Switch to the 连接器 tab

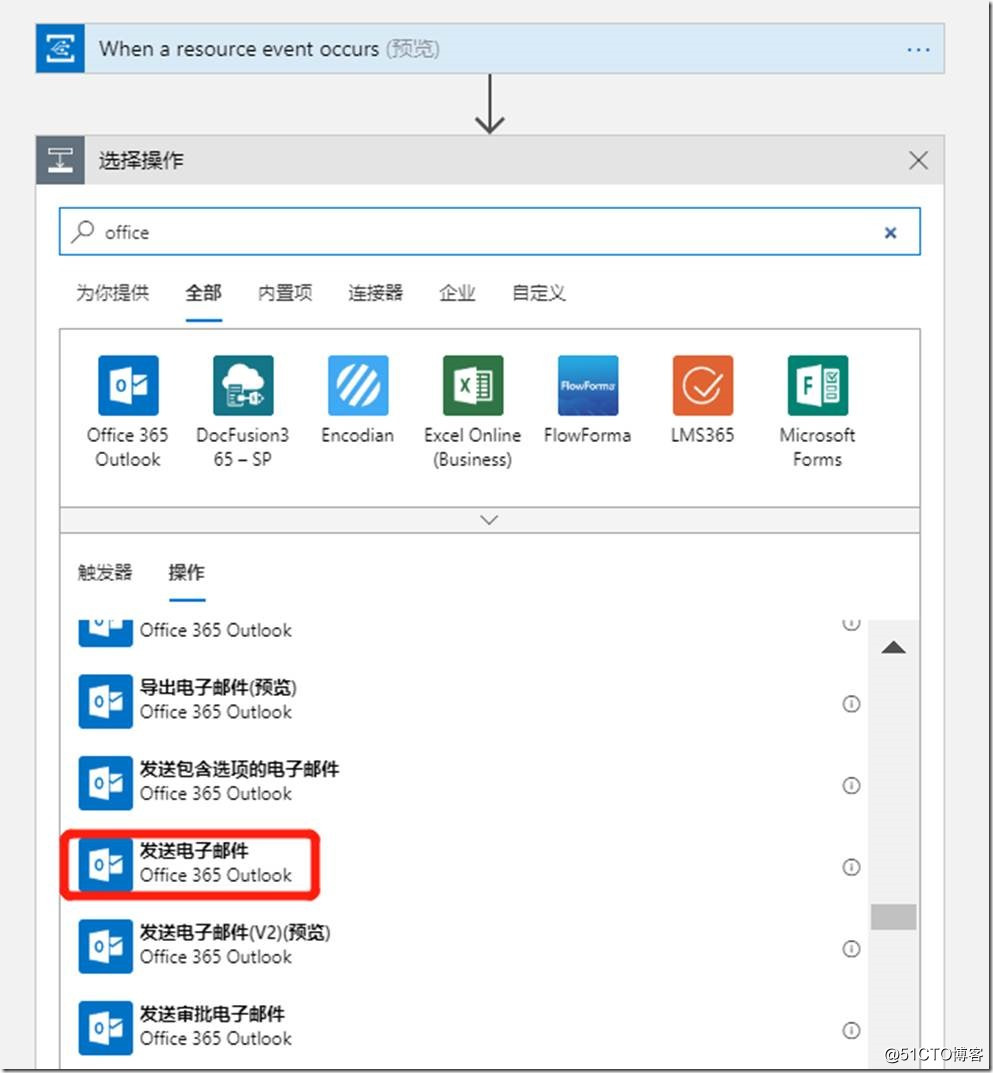click(375, 293)
